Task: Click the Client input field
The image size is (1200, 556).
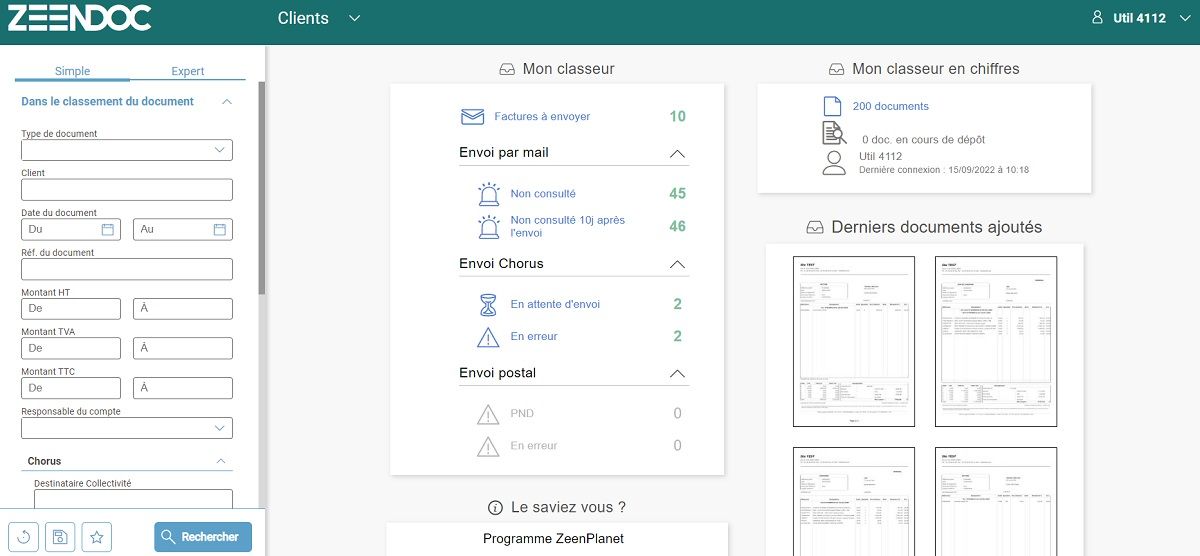Action: coord(127,190)
